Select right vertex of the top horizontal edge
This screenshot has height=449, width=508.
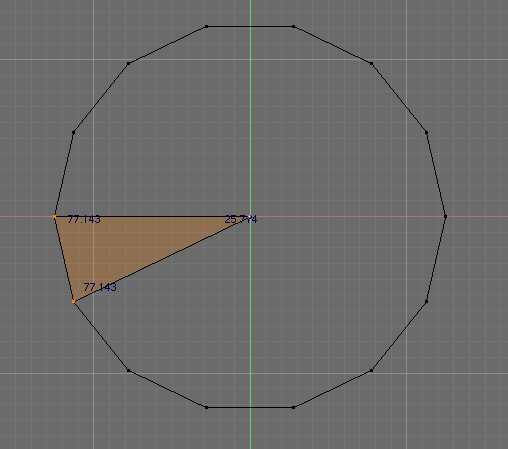[293, 26]
